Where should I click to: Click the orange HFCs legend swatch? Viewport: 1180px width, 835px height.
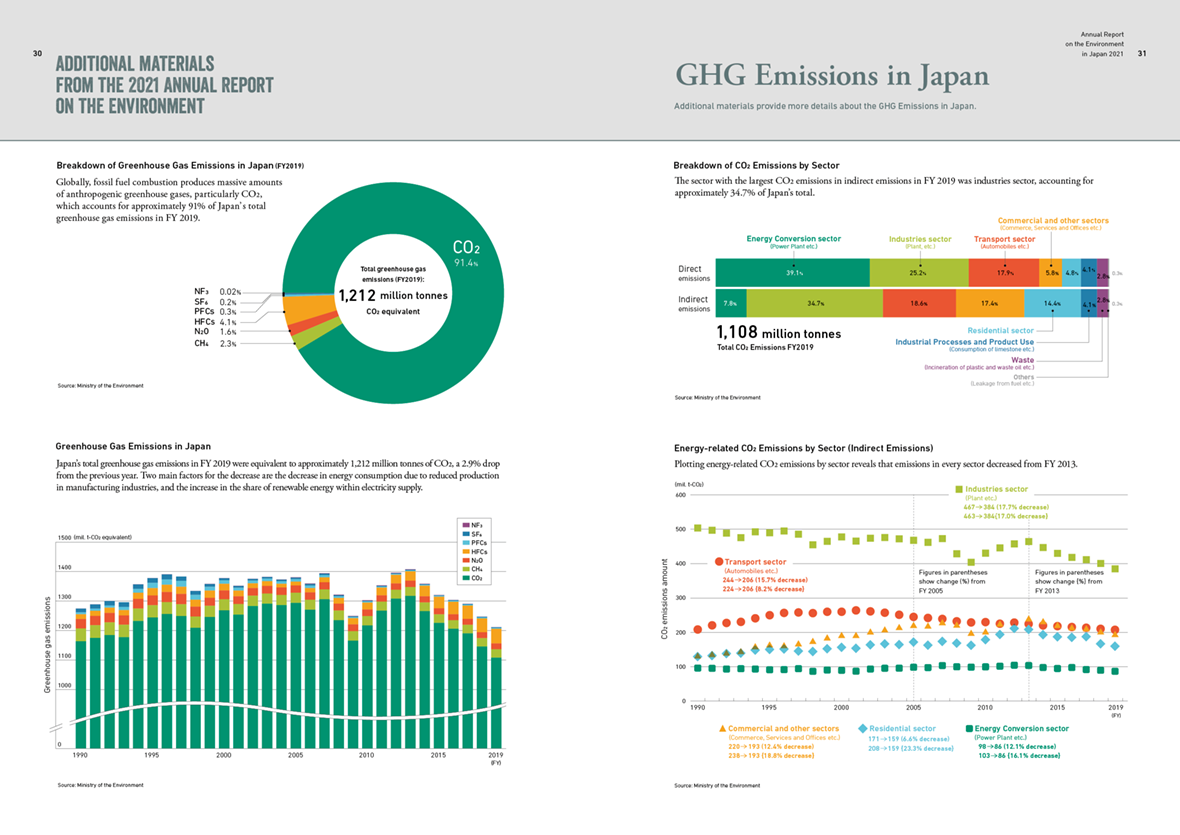(x=461, y=551)
